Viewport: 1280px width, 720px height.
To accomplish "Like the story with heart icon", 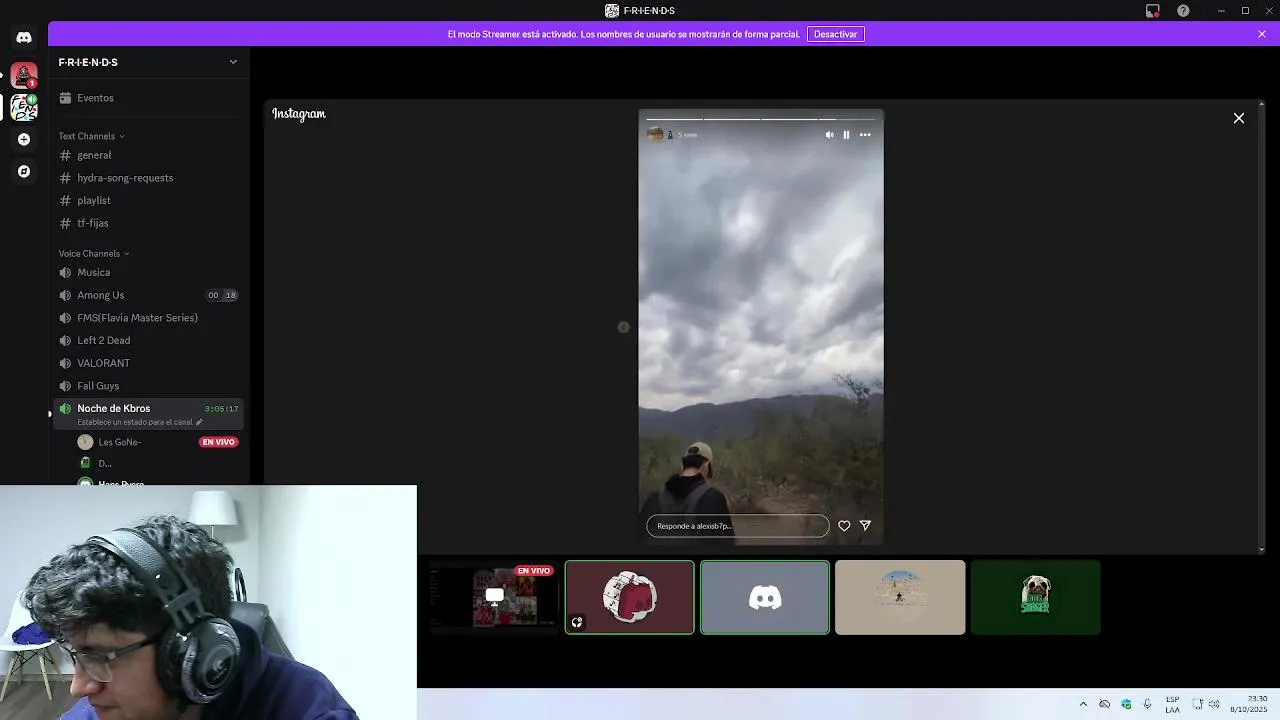I will point(844,526).
